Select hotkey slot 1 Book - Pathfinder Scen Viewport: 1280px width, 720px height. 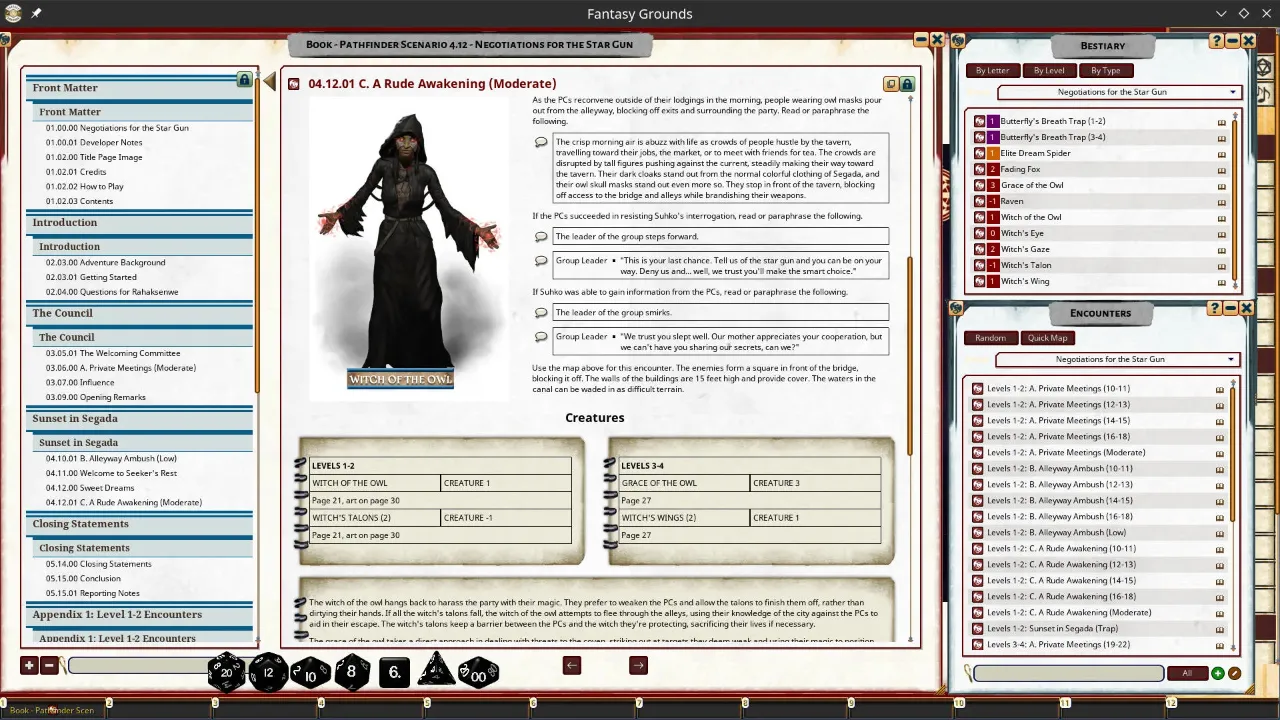tap(52, 710)
